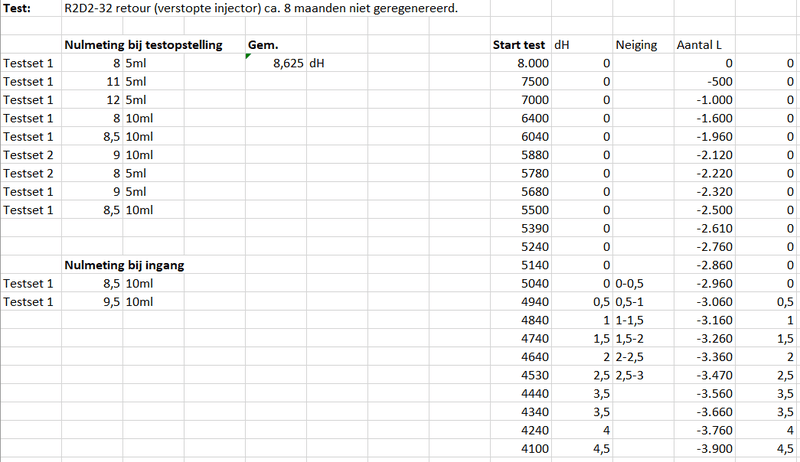The height and width of the screenshot is (462, 800).
Task: Select the Start test value 6400
Action: [535, 118]
